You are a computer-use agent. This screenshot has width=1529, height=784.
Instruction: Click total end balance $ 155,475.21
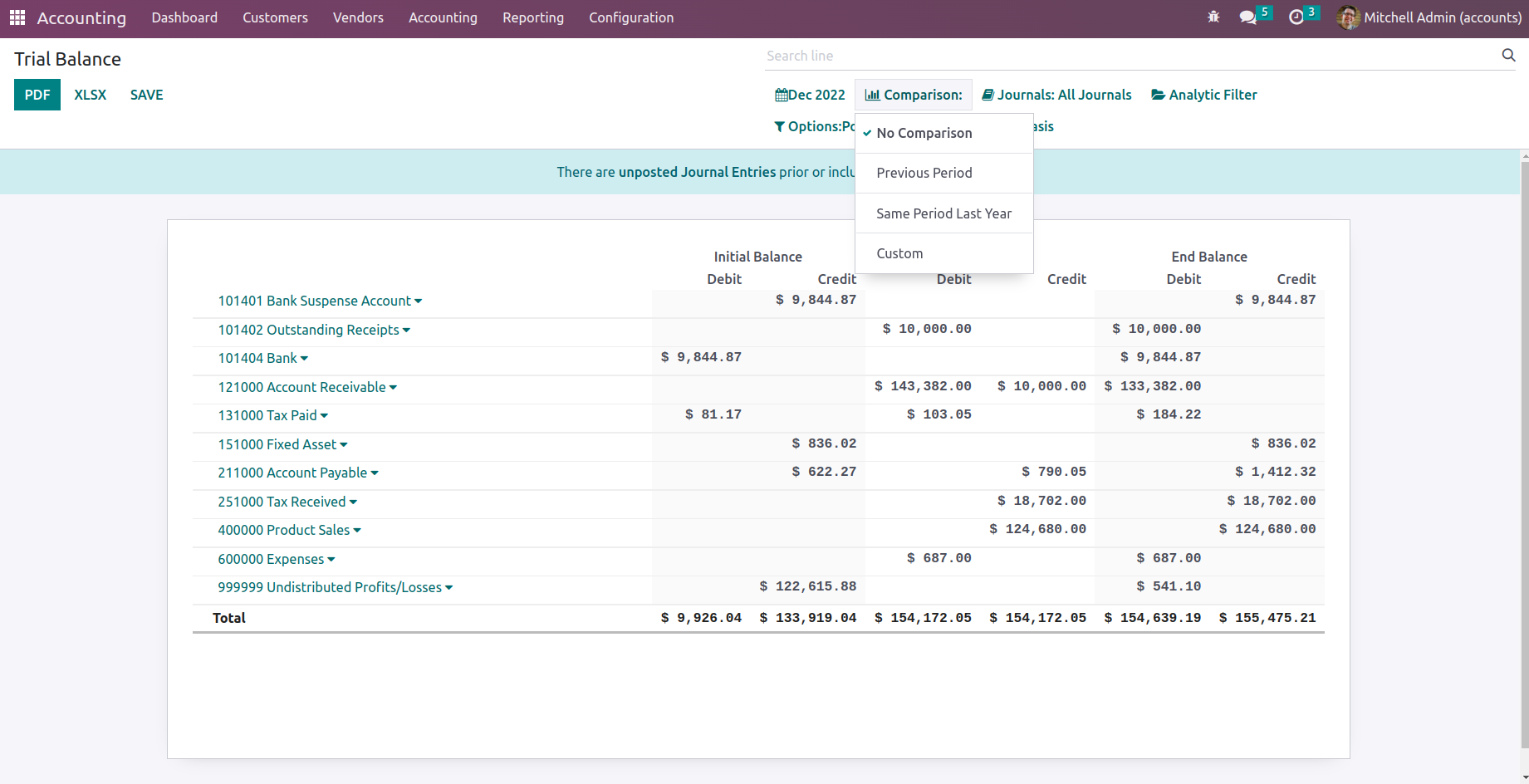pyautogui.click(x=1267, y=618)
